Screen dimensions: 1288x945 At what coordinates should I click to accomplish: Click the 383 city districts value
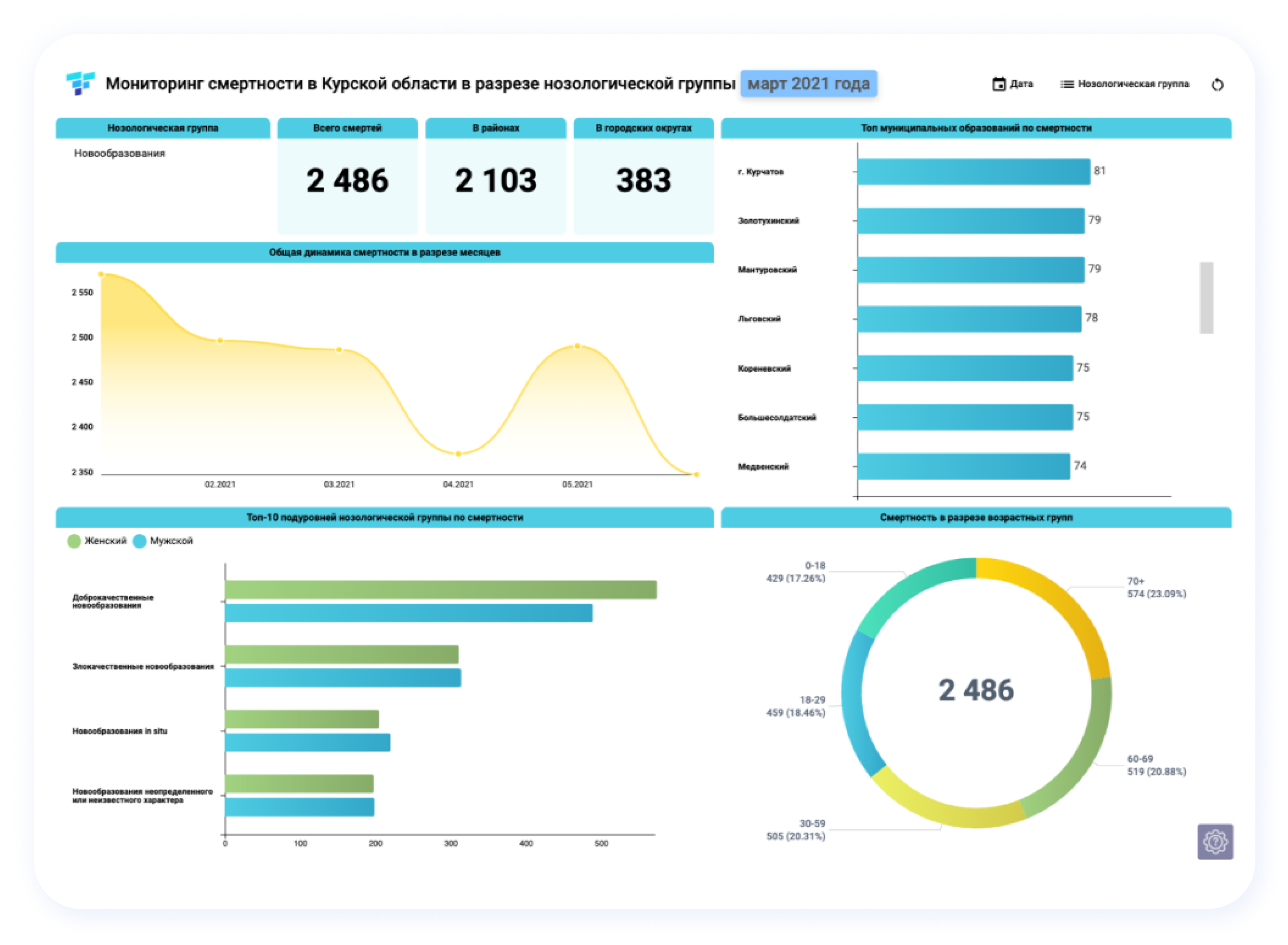[643, 180]
